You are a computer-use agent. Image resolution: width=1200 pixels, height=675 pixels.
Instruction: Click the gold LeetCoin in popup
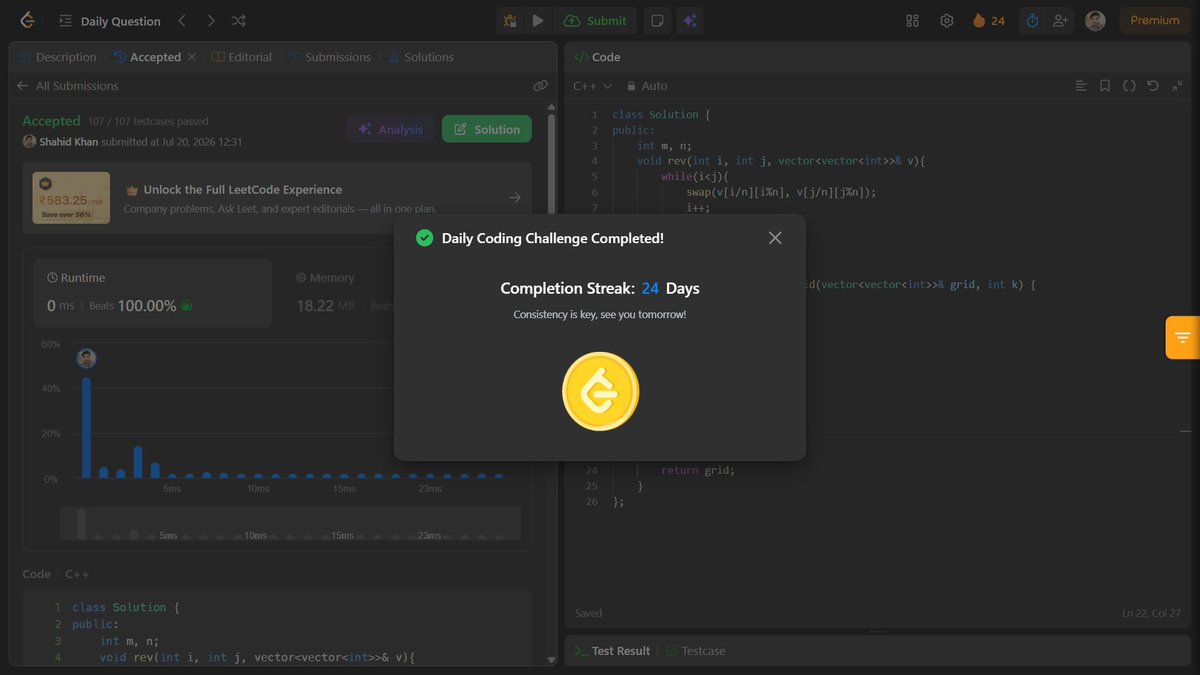pos(600,392)
